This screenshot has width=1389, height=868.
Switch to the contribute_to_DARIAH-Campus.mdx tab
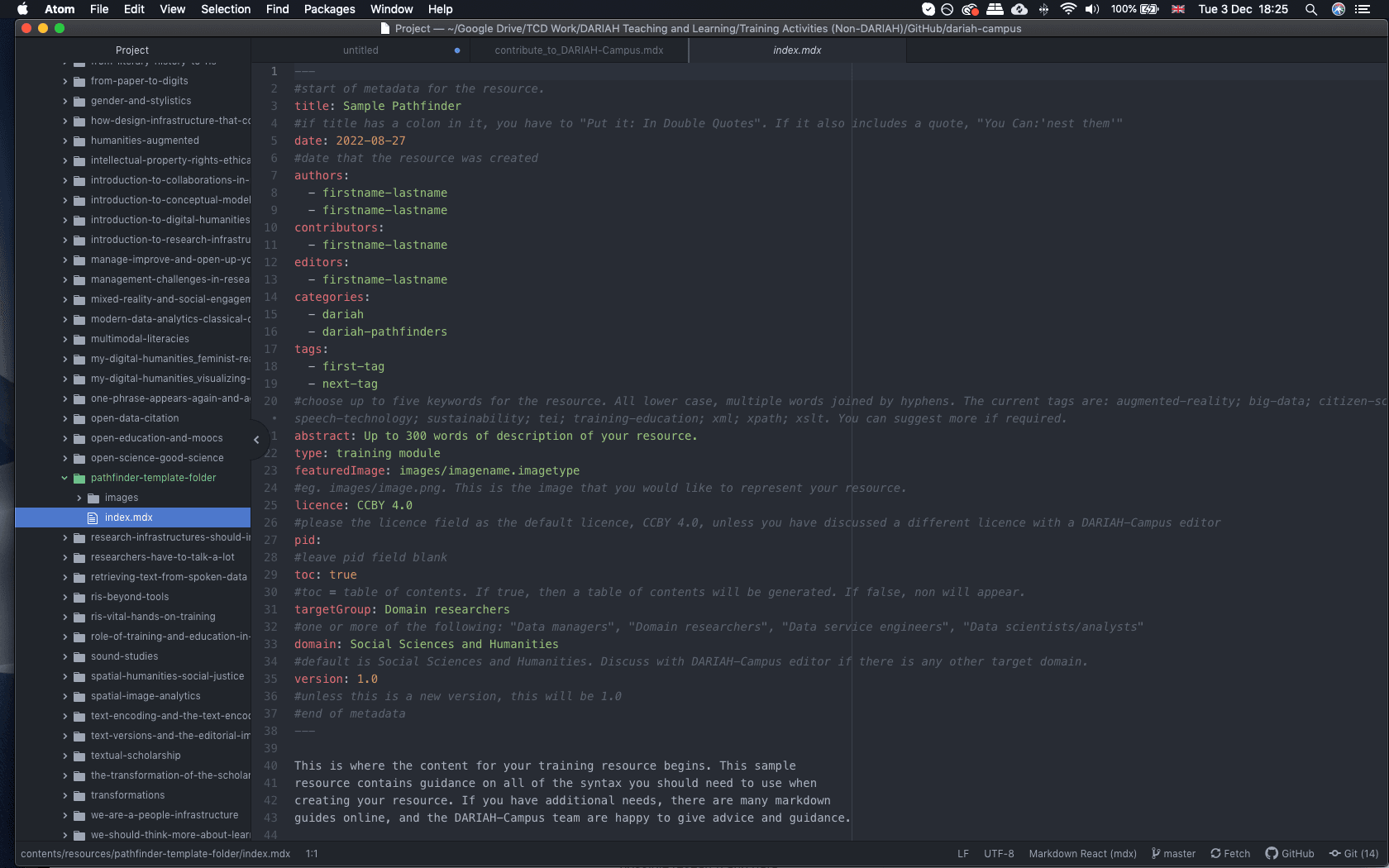pyautogui.click(x=579, y=50)
